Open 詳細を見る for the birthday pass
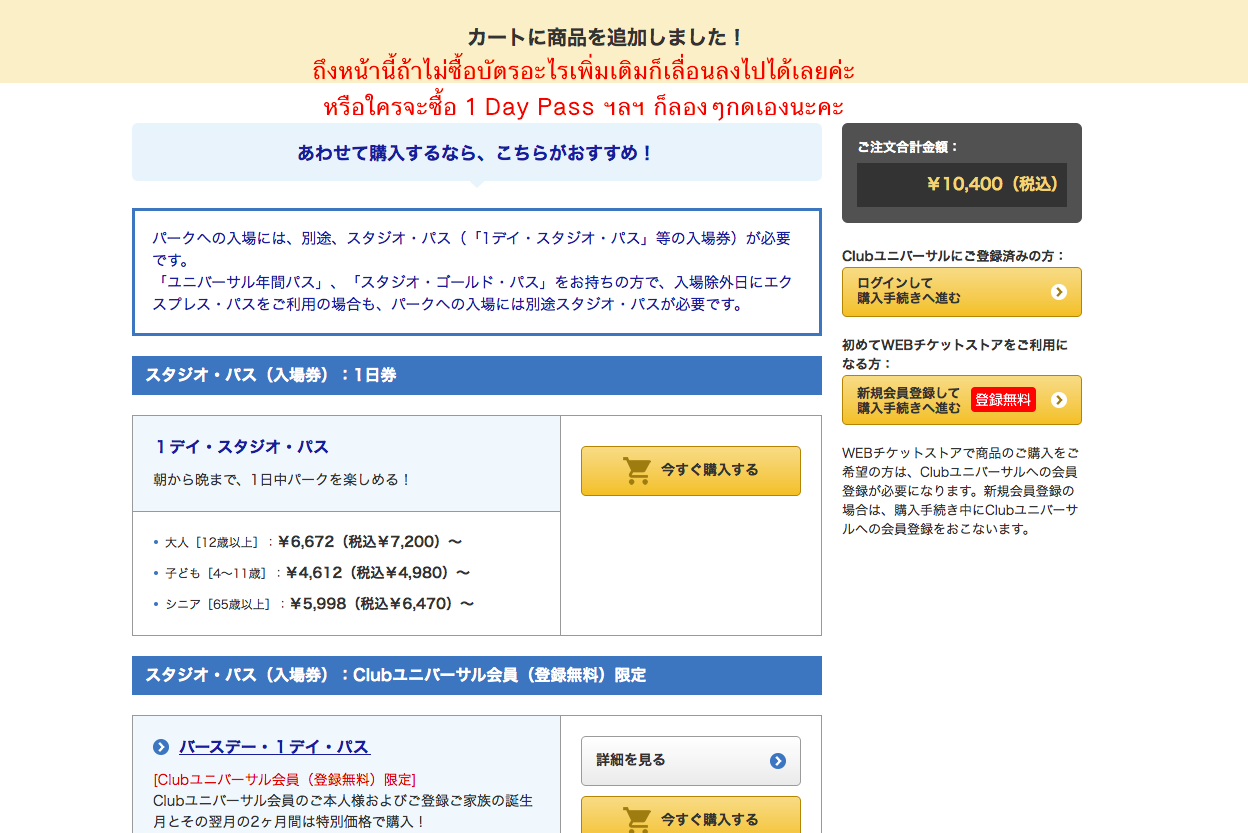 pos(691,761)
